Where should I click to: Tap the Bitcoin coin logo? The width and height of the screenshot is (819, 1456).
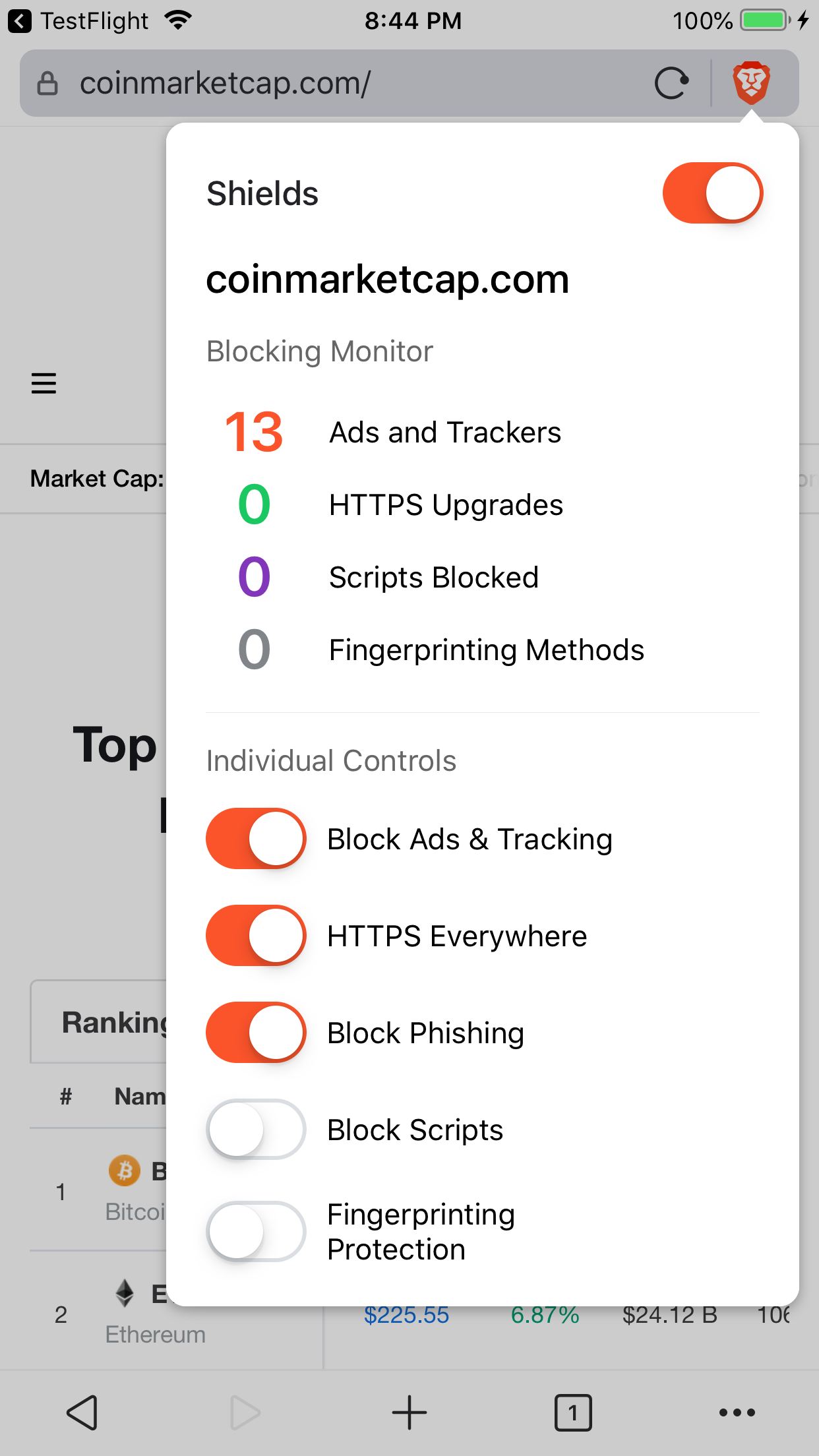[125, 1171]
